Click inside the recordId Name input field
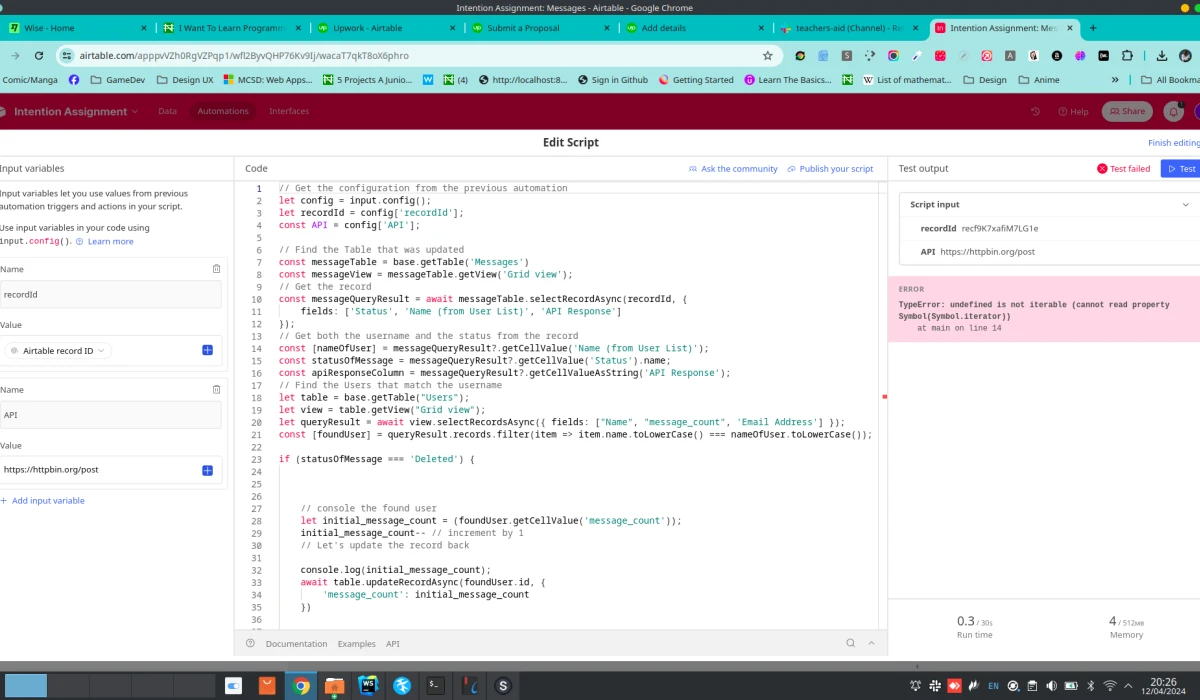The height and width of the screenshot is (700, 1200). click(x=110, y=293)
